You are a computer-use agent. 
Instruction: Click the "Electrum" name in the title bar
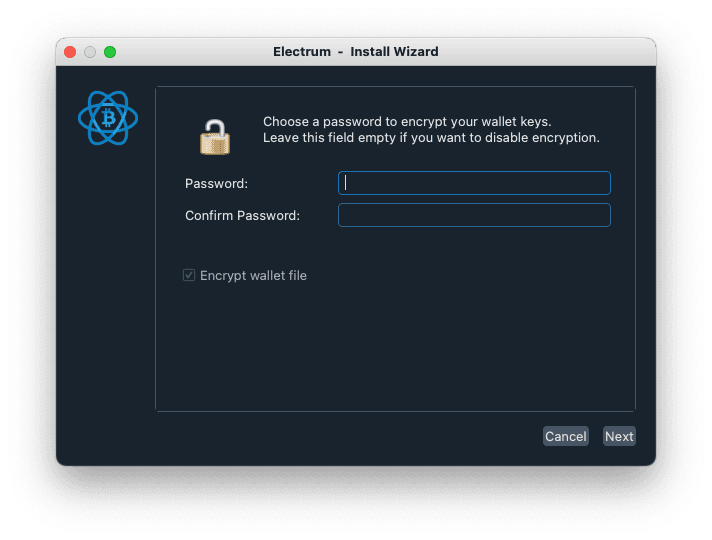[301, 52]
